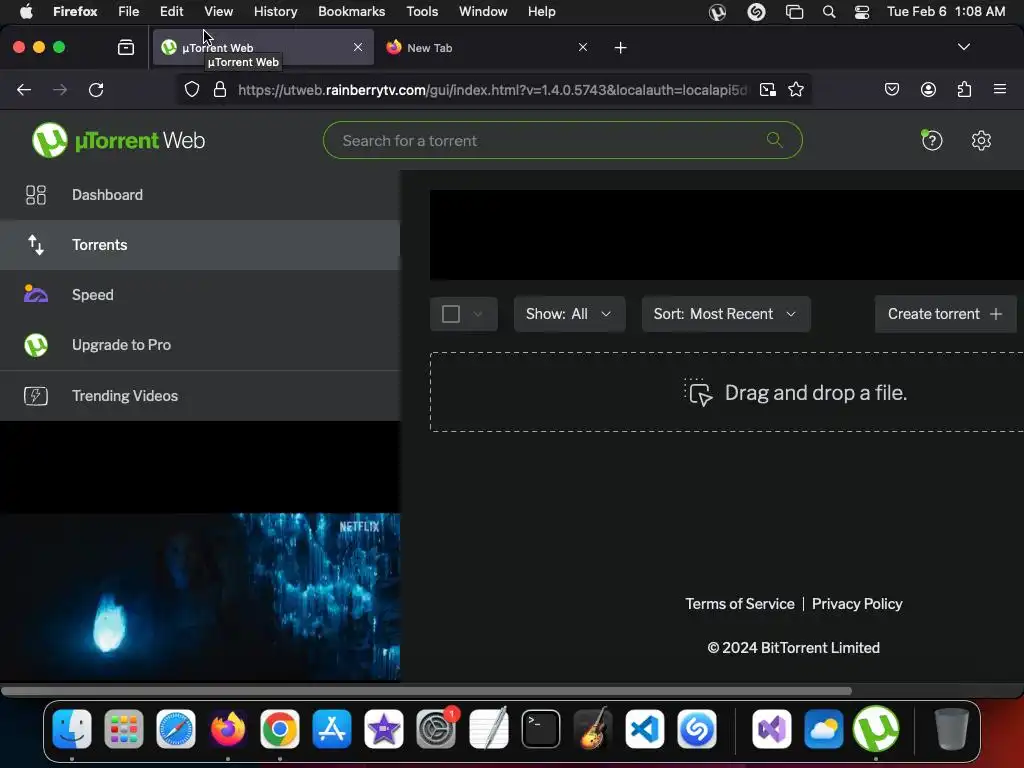Open the Extensions puzzle icon
This screenshot has width=1024, height=768.
point(964,89)
